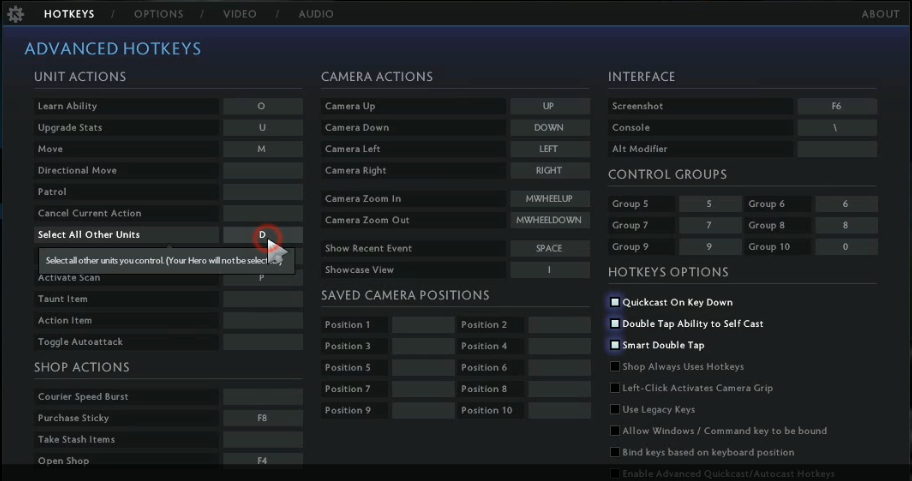Change the Activate Scan hotkey field
This screenshot has width=912, height=481.
(262, 278)
